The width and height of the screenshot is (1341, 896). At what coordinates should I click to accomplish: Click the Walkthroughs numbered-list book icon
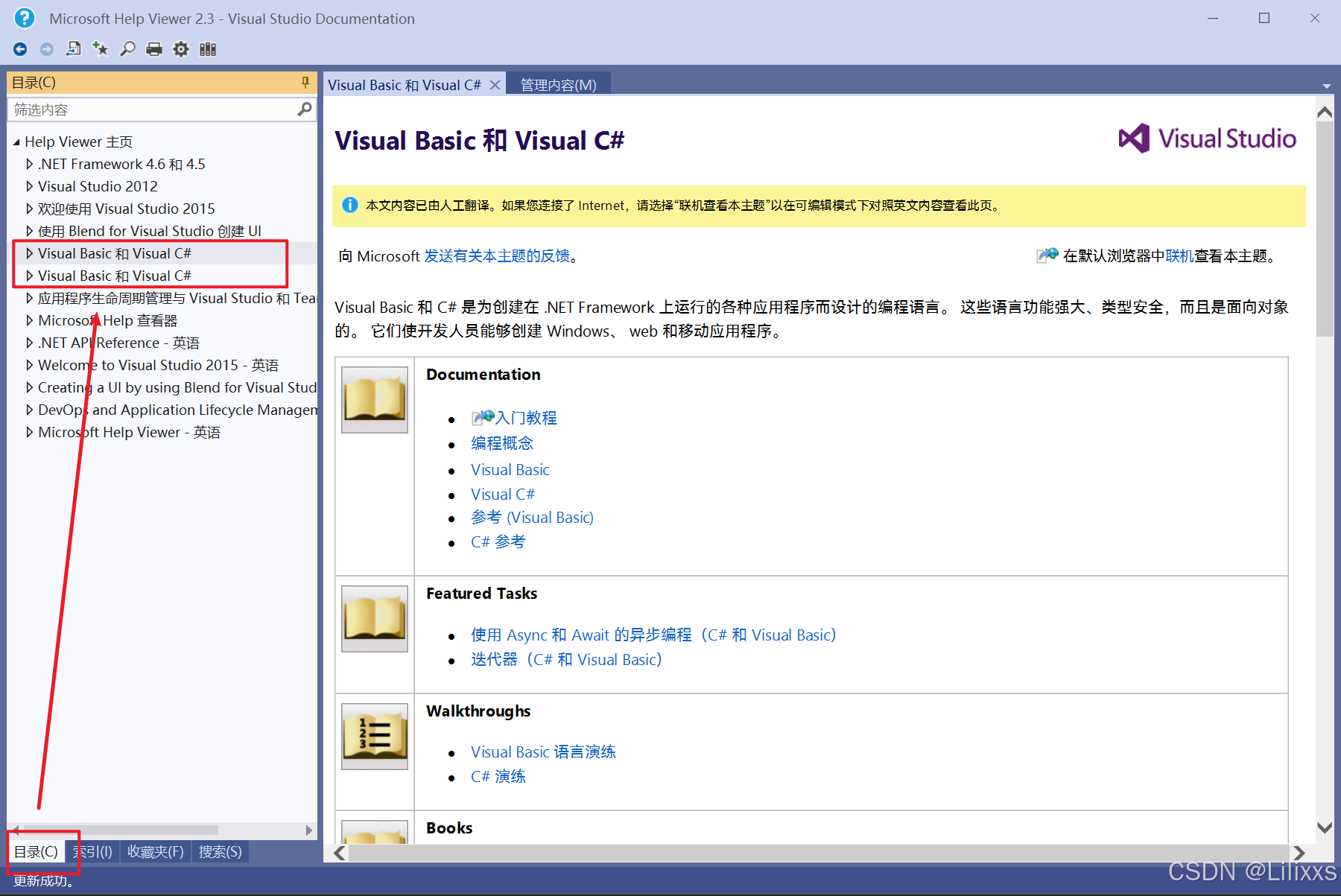pyautogui.click(x=375, y=736)
